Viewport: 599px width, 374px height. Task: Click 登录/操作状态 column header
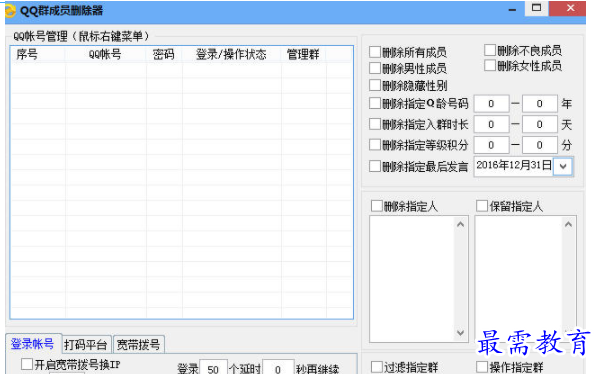coord(232,54)
